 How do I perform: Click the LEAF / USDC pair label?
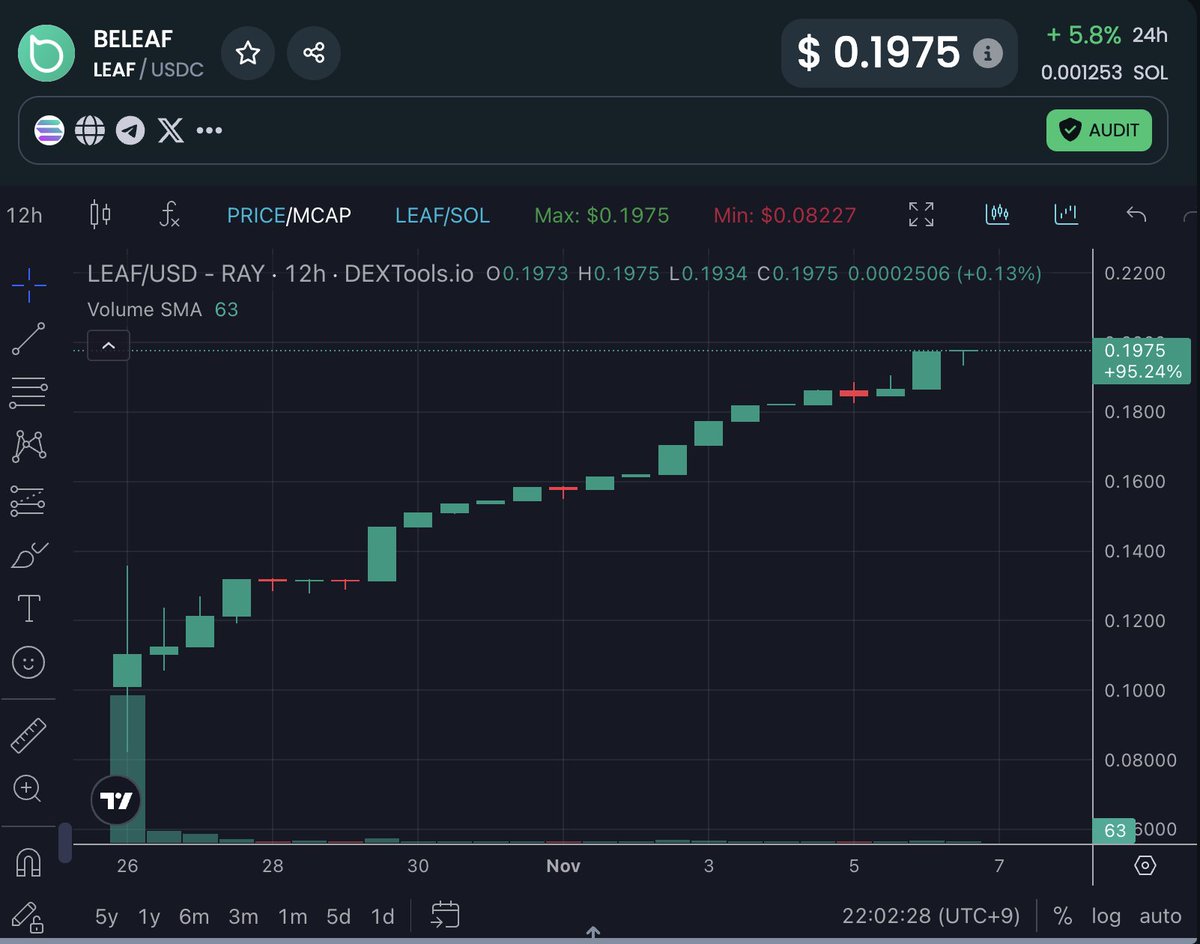point(148,70)
